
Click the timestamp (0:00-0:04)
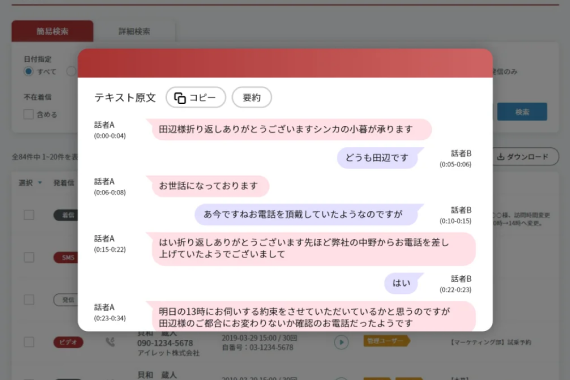(x=110, y=136)
